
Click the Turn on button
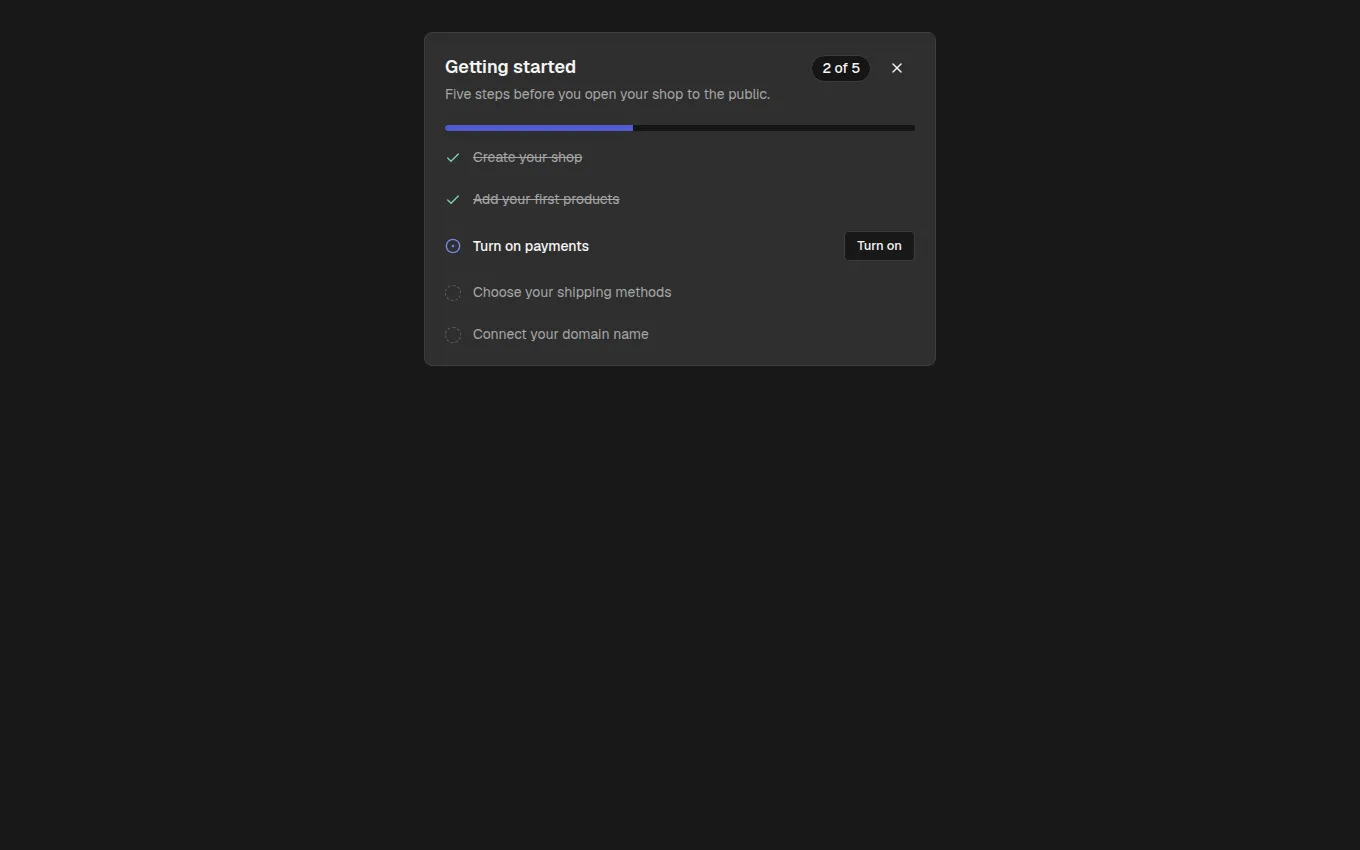coord(879,246)
